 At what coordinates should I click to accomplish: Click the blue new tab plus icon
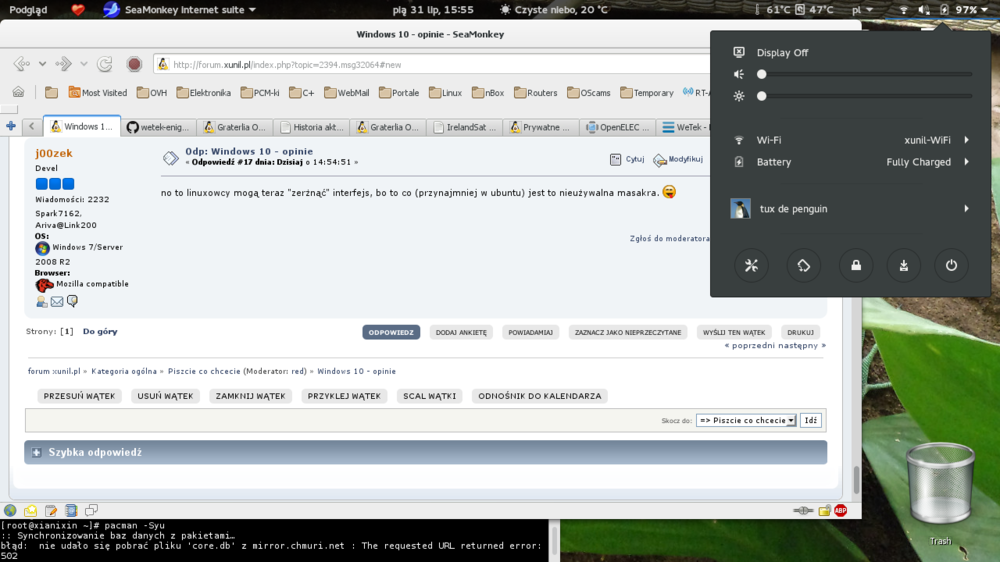(x=11, y=127)
